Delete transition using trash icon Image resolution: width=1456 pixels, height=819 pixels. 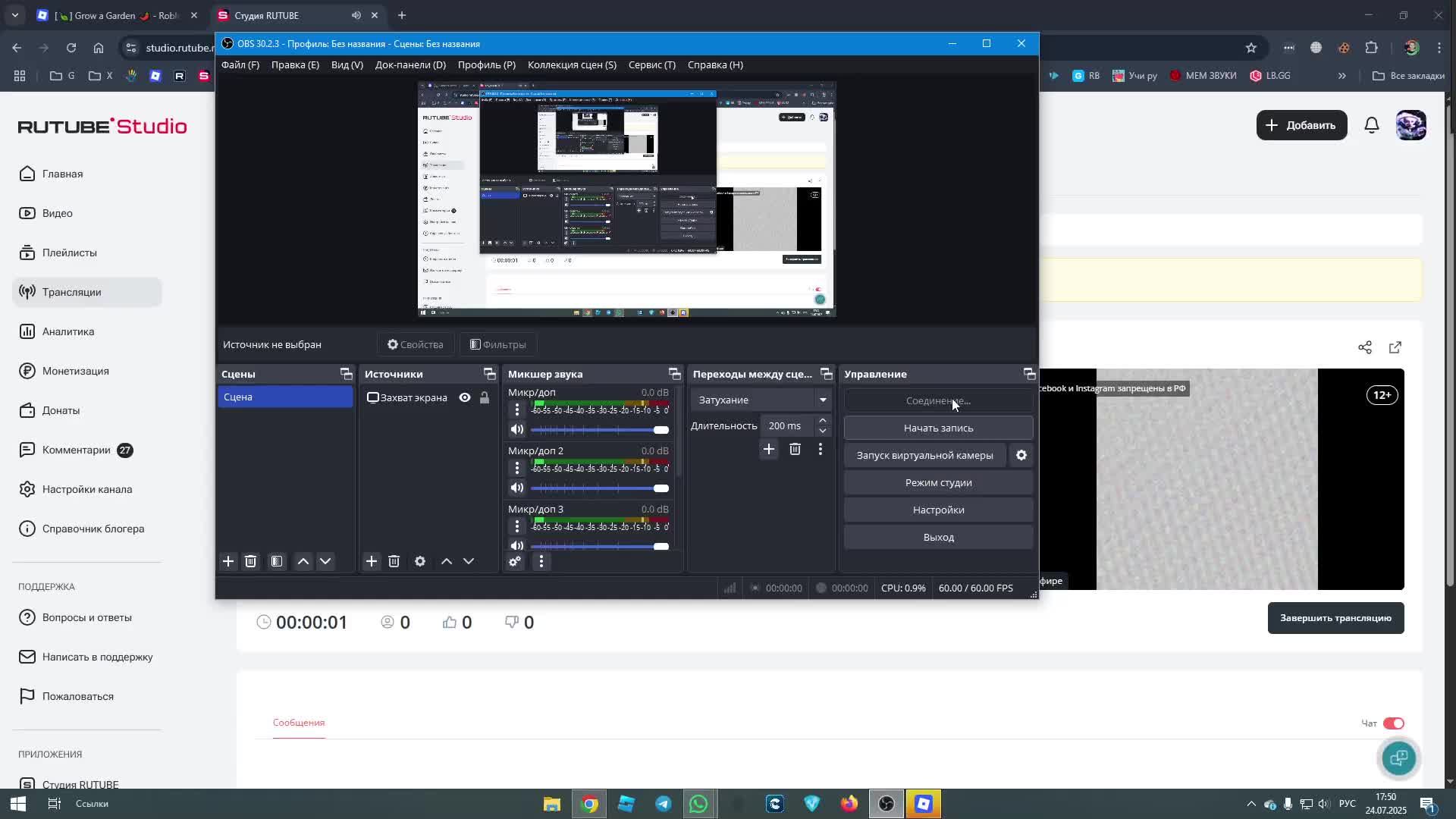tap(795, 450)
